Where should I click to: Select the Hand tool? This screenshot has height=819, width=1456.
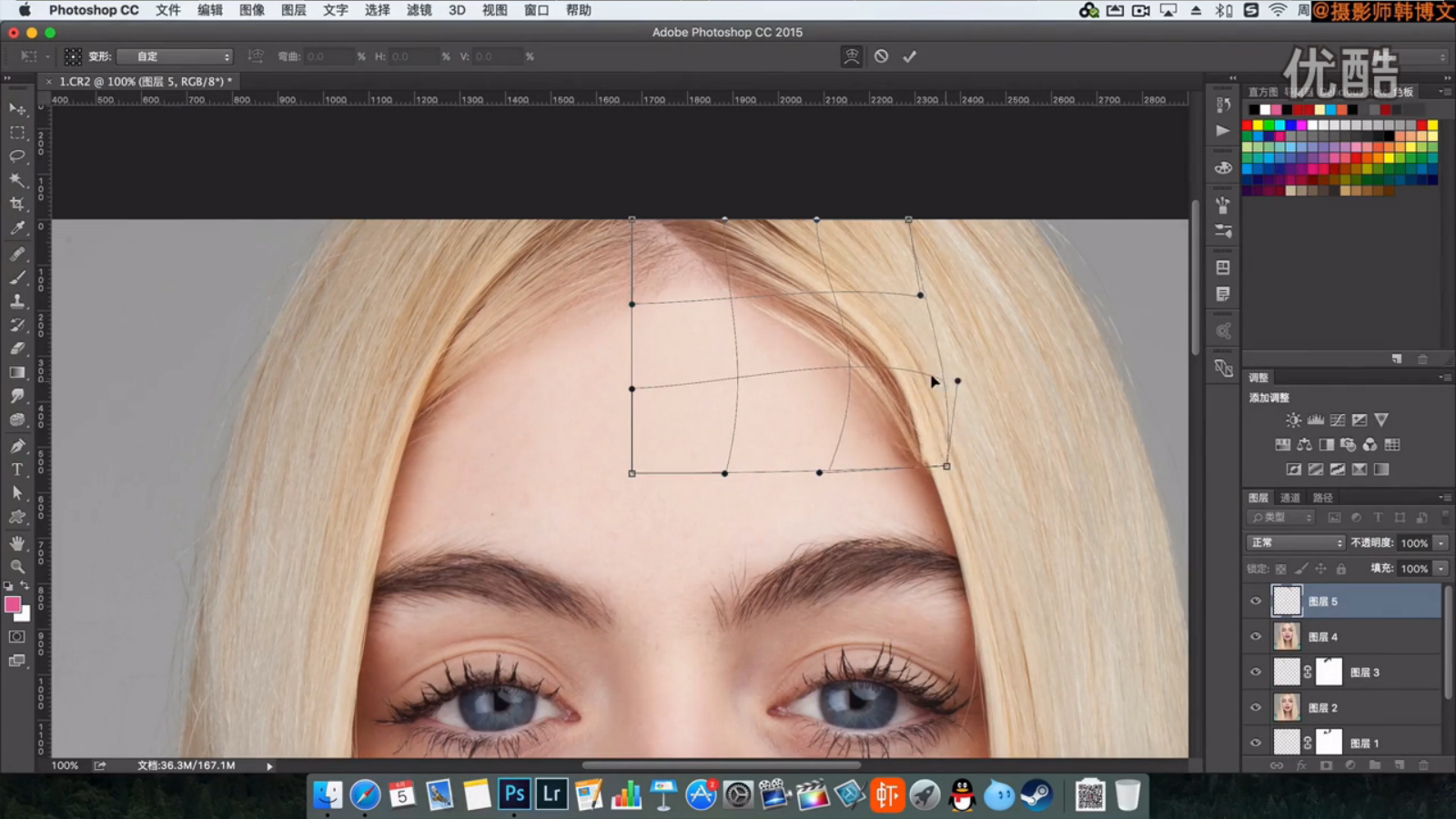click(17, 543)
